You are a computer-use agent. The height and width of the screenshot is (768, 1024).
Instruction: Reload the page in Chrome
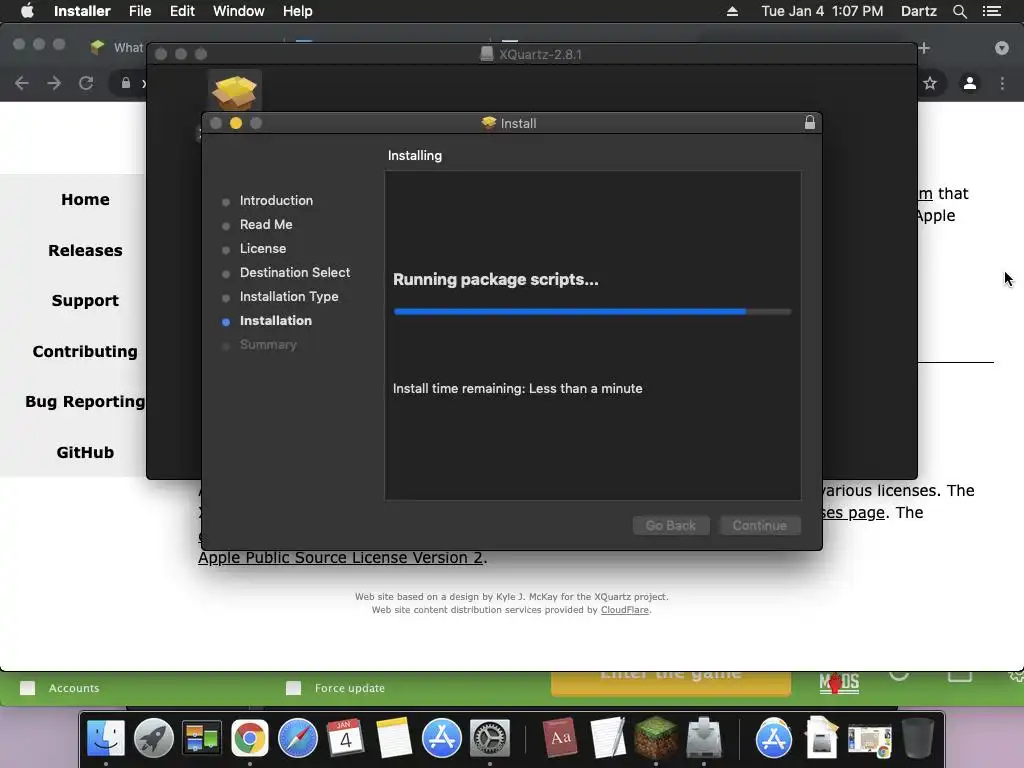click(86, 83)
